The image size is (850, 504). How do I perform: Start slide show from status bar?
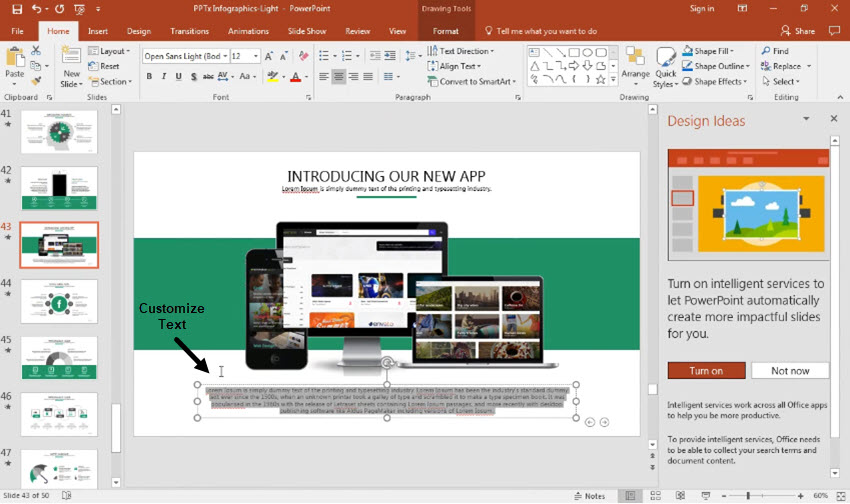[705, 496]
